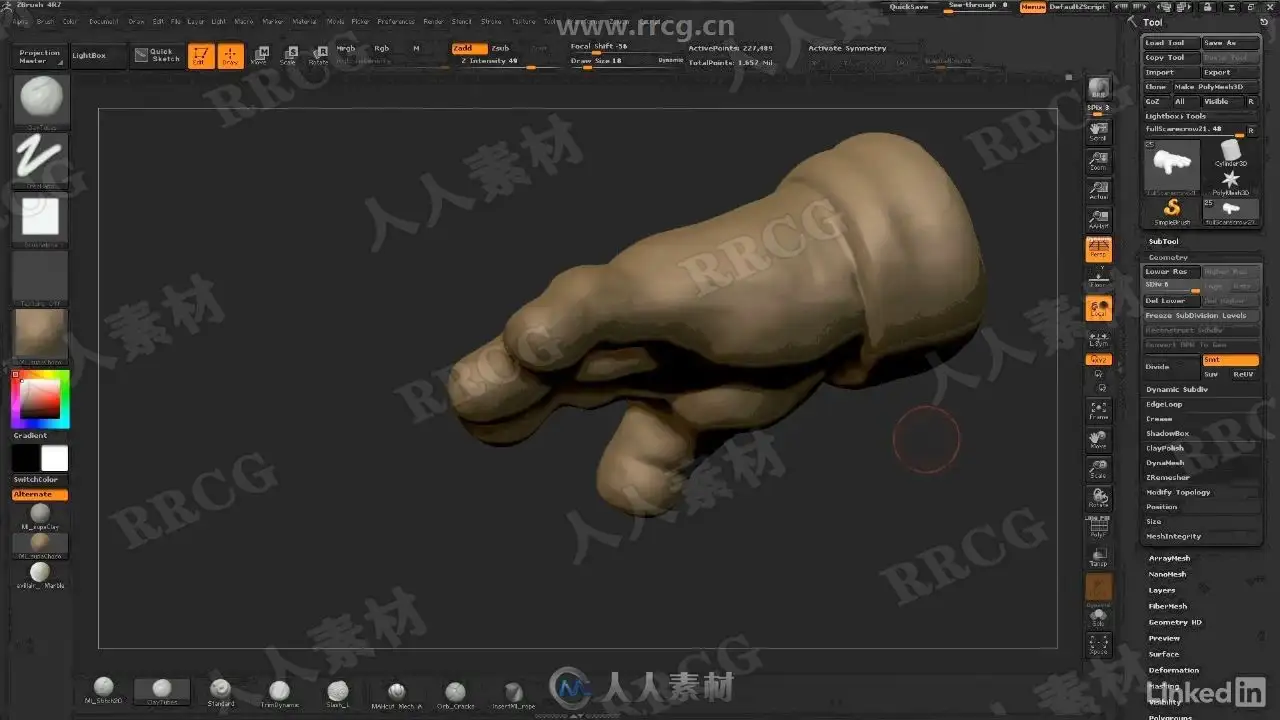Open the Texture menu
This screenshot has height=720, width=1280.
(x=523, y=21)
